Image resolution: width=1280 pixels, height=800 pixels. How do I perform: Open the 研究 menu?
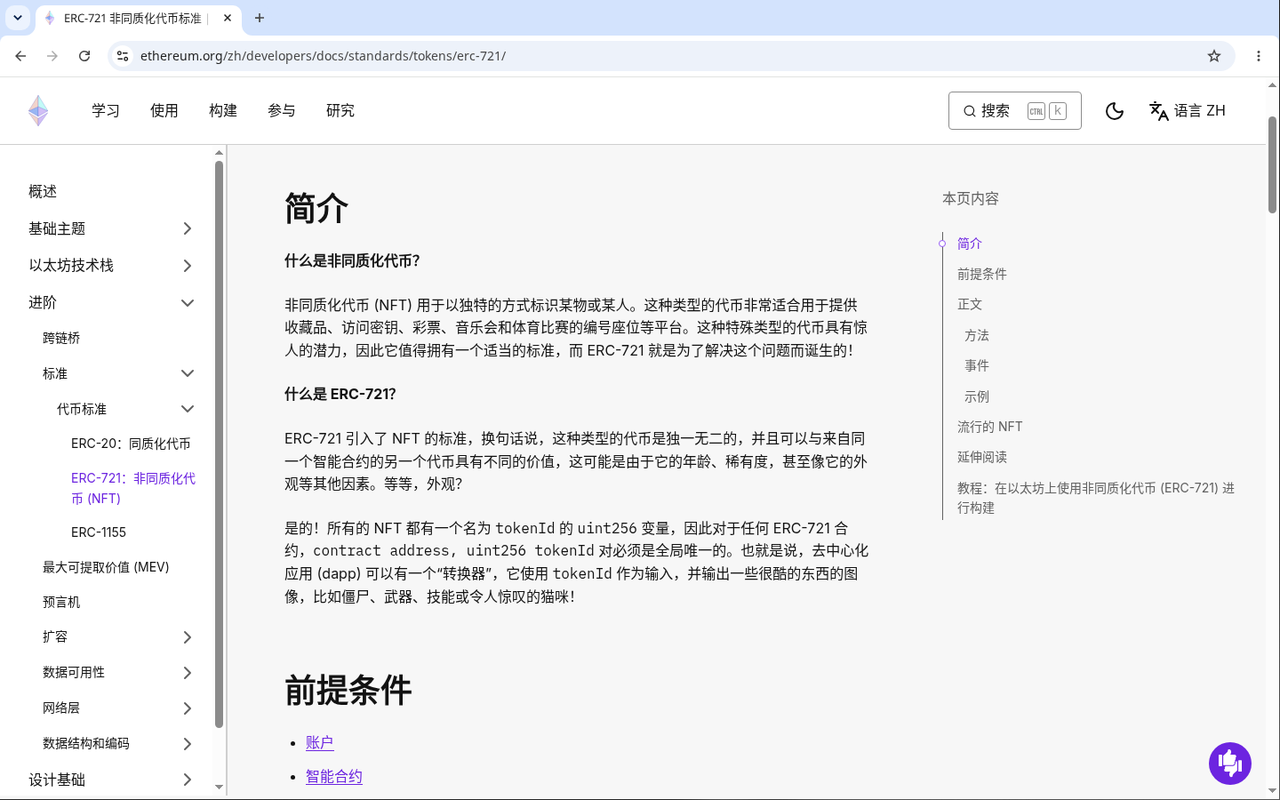340,111
